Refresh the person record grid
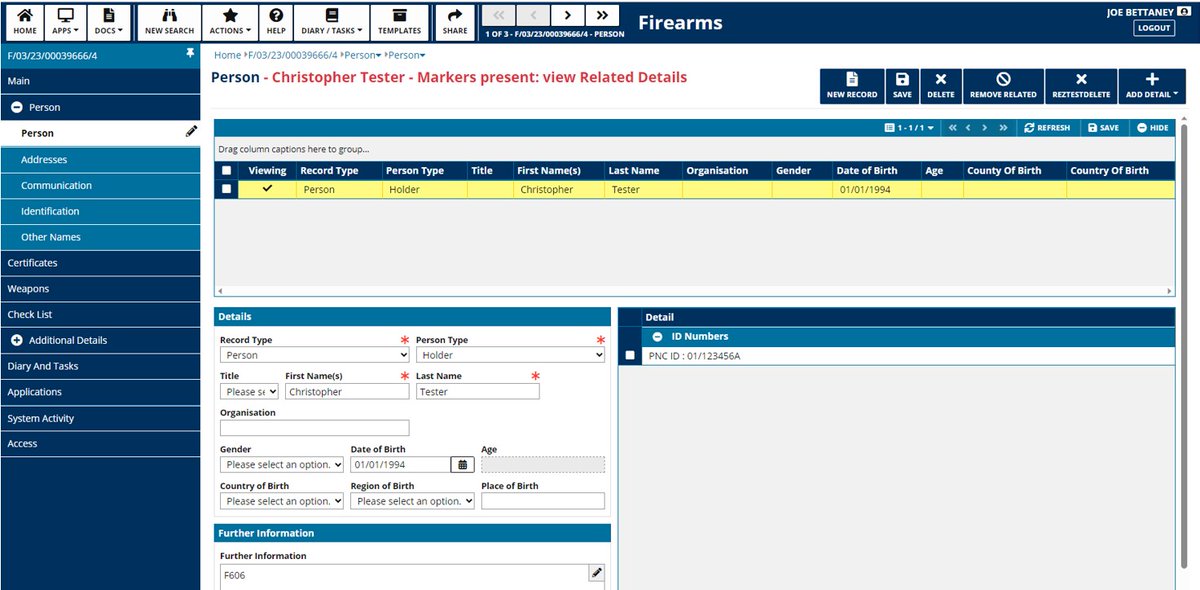1200x590 pixels. pos(1046,127)
